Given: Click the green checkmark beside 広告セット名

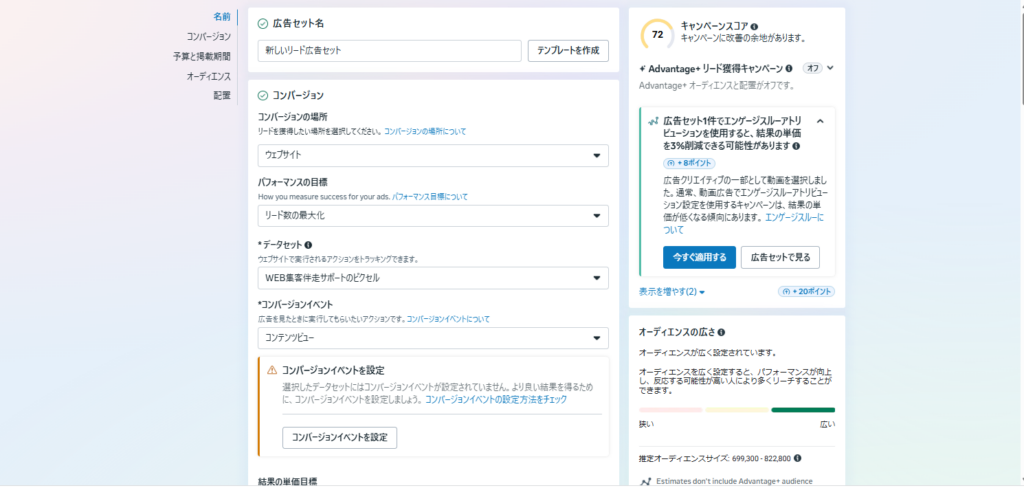Looking at the screenshot, I should tap(262, 23).
